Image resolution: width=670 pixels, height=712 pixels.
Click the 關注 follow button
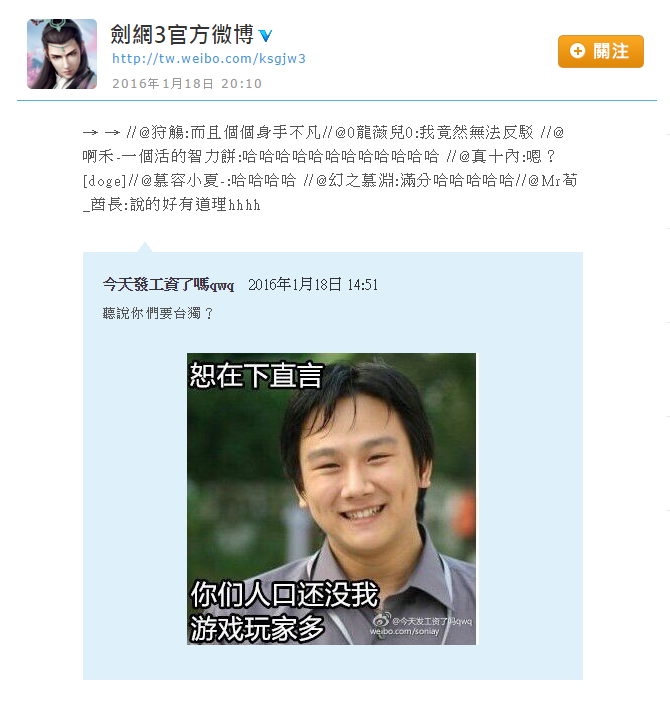coord(601,51)
